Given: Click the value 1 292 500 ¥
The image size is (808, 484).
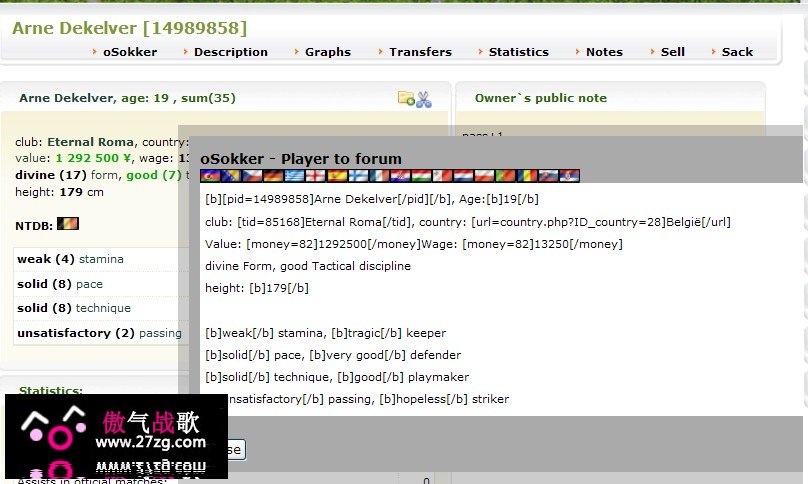Looking at the screenshot, I should tap(93, 158).
